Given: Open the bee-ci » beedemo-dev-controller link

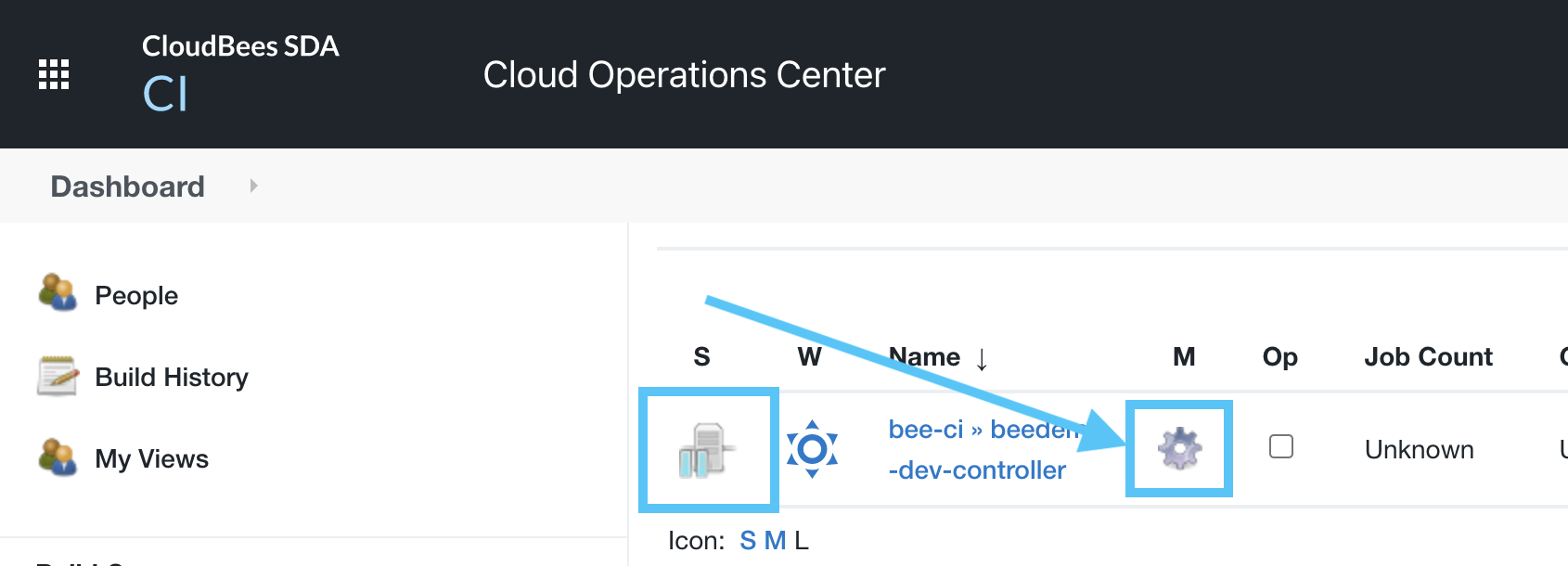Looking at the screenshot, I should (983, 449).
